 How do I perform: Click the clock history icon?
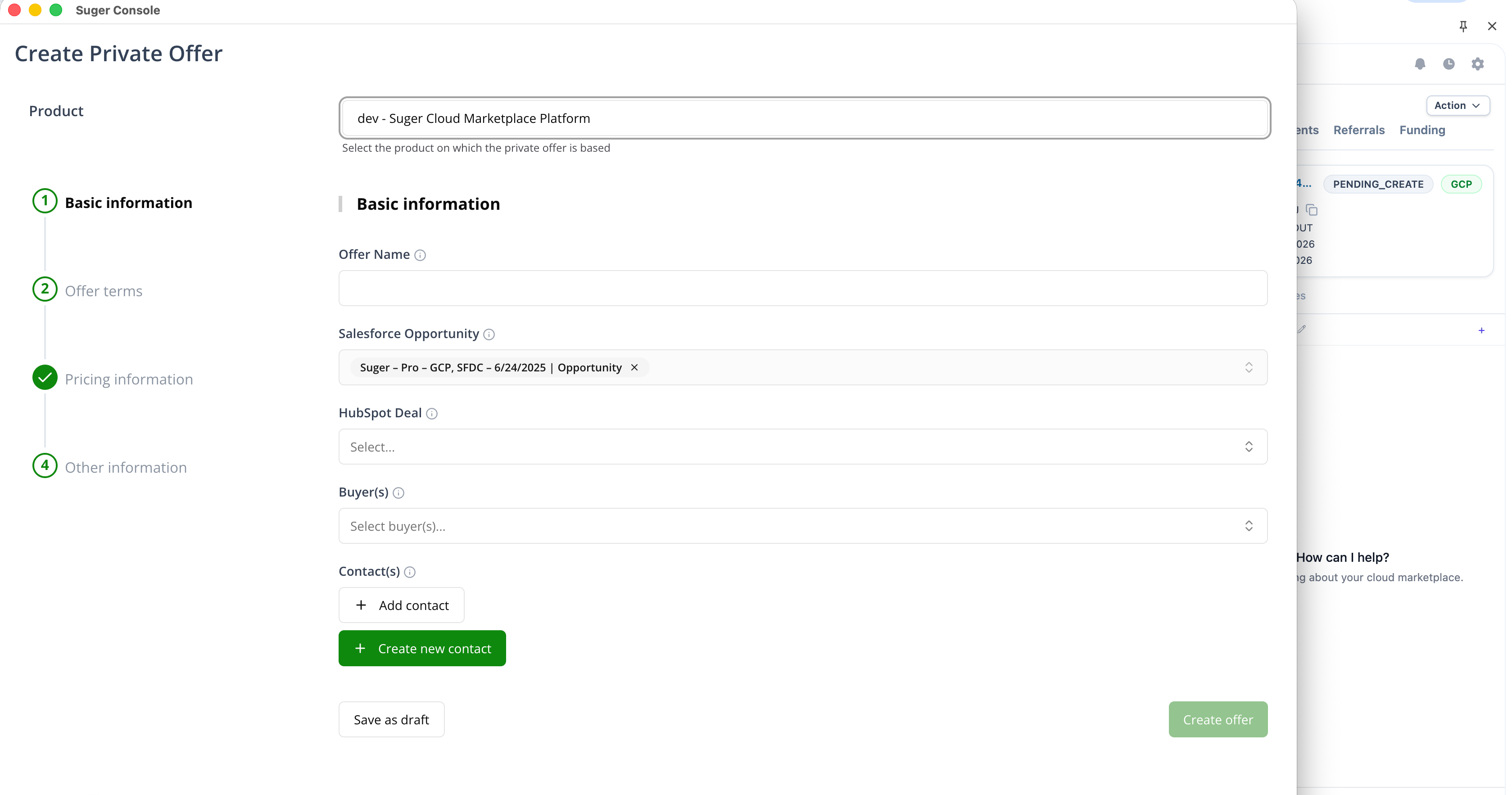[x=1449, y=64]
